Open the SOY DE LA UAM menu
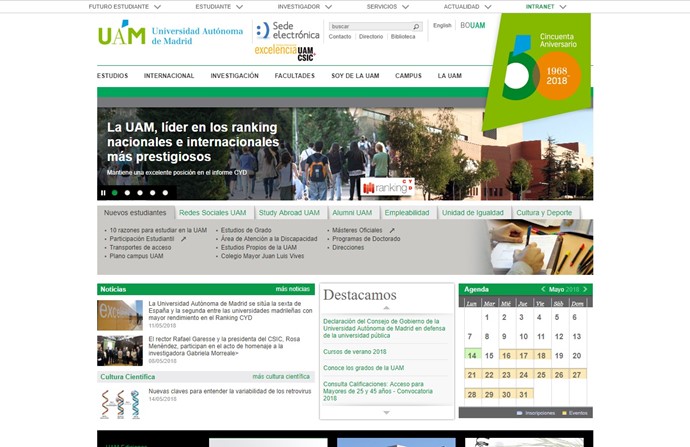690x447 pixels. pyautogui.click(x=355, y=76)
